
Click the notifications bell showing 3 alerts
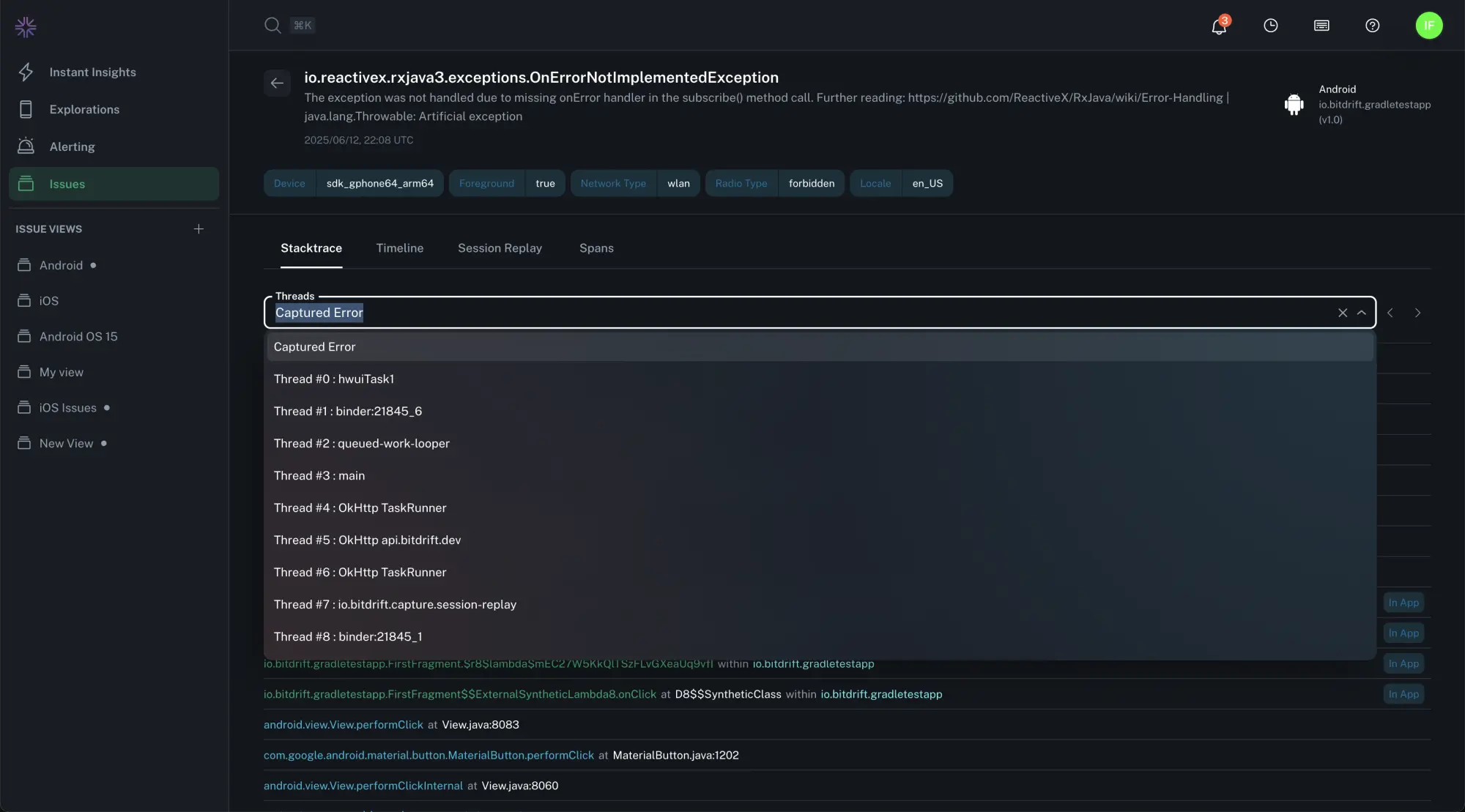pyautogui.click(x=1218, y=26)
